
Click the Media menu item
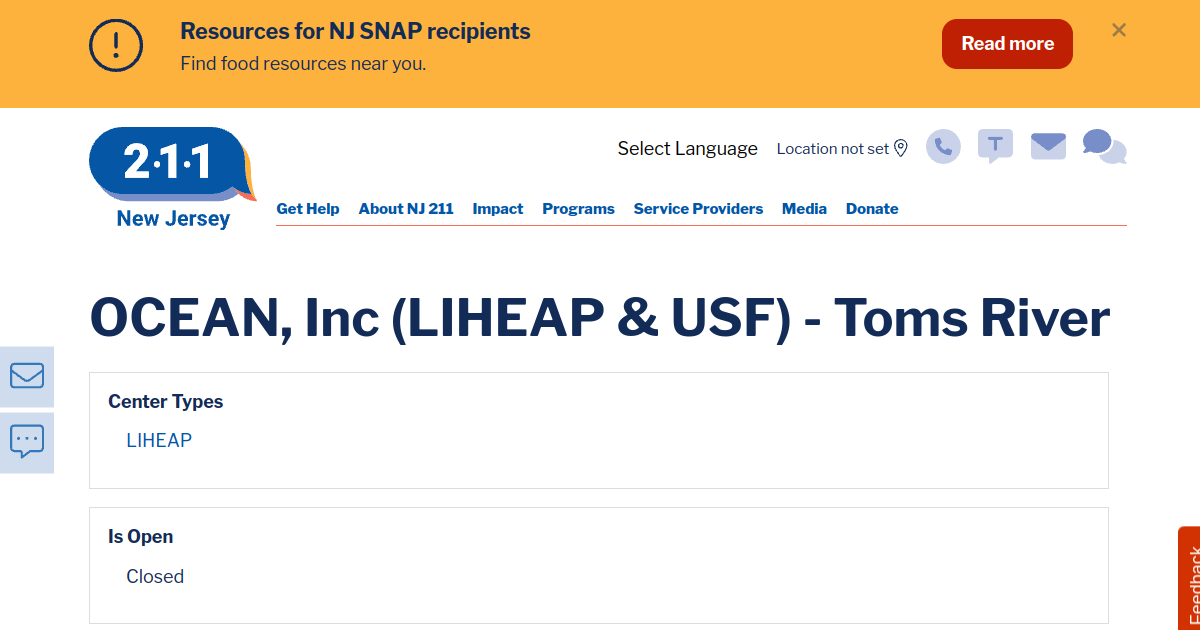click(804, 209)
